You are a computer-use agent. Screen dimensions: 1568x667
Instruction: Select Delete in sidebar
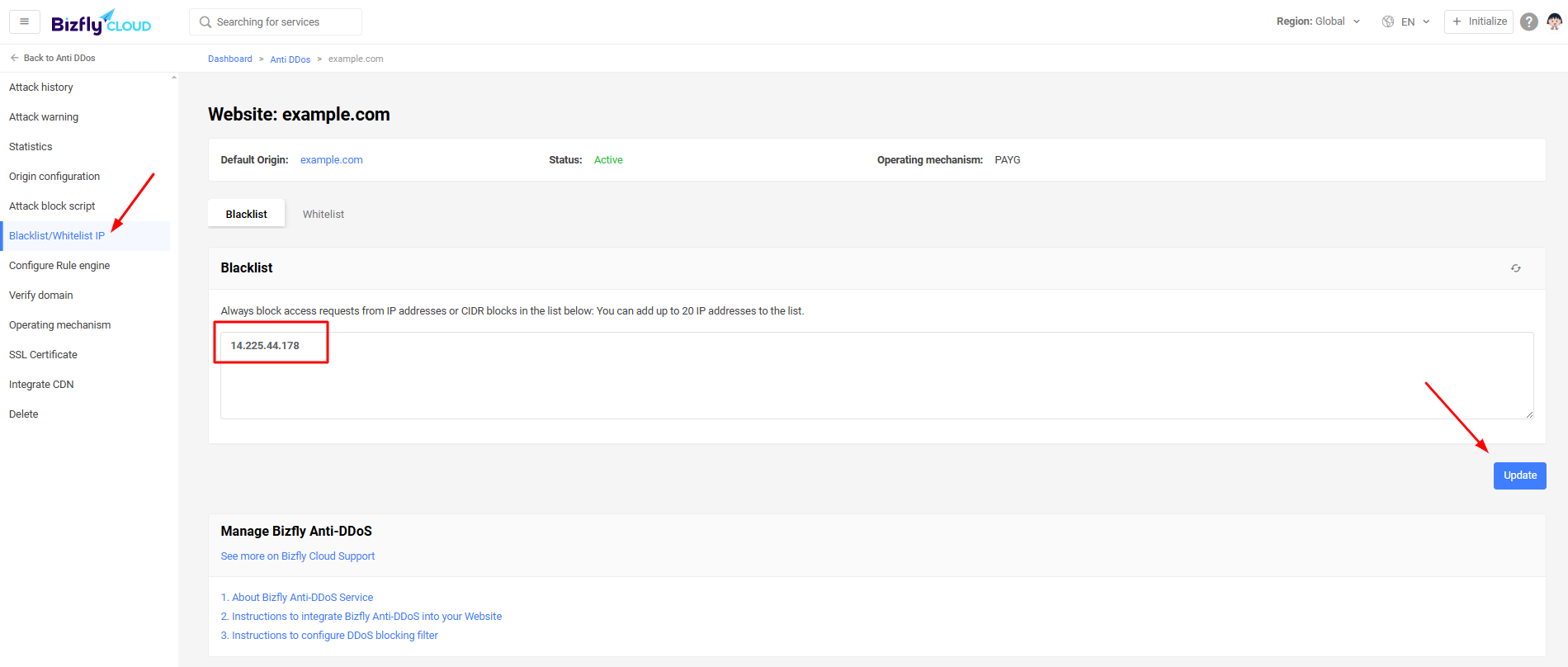(24, 414)
